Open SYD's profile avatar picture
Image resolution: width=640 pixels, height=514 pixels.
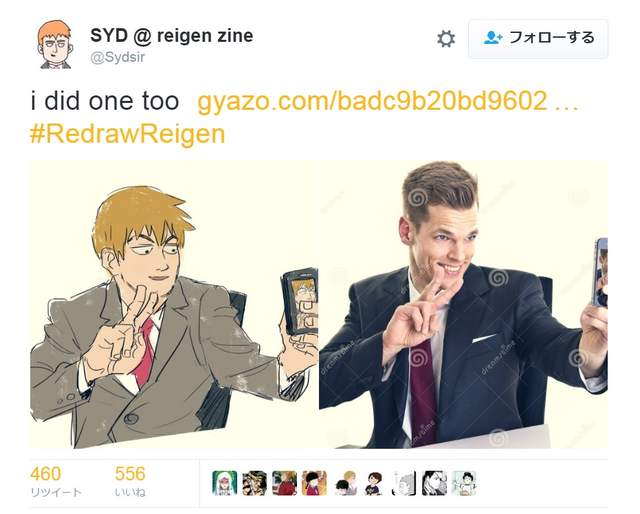pos(56,44)
